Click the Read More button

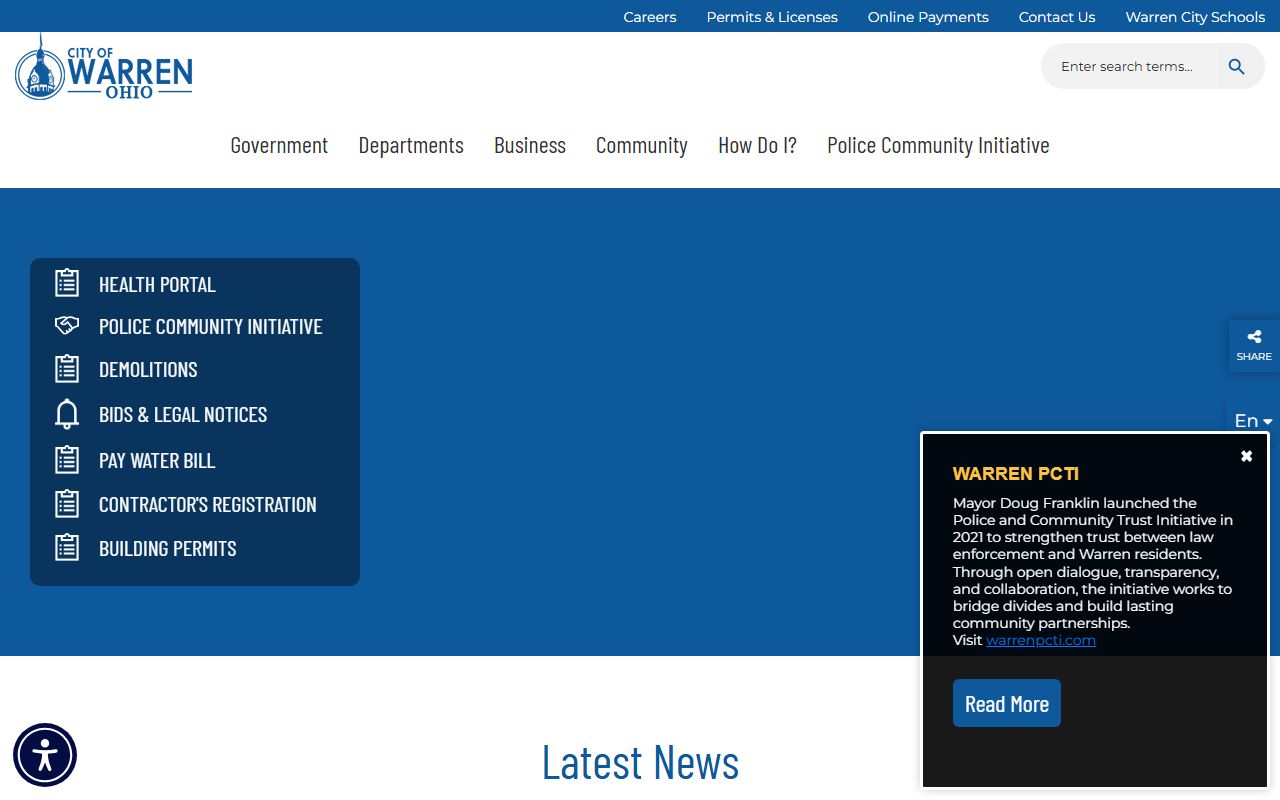click(1007, 703)
